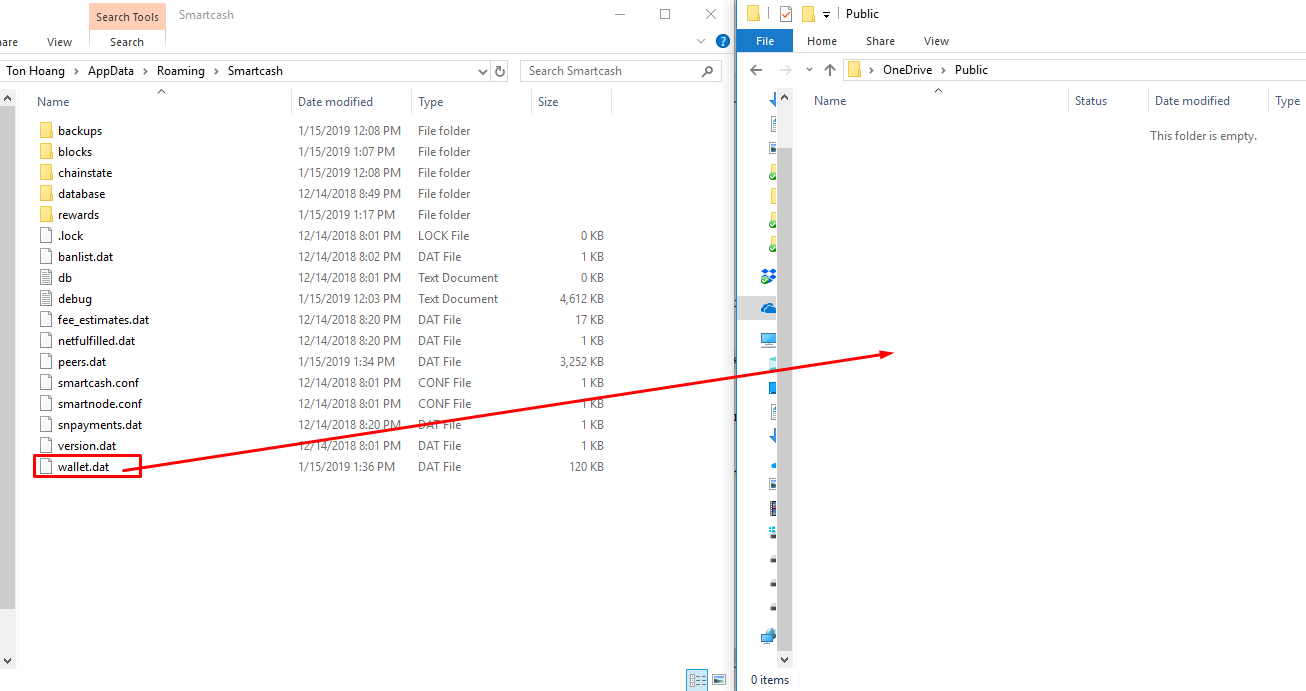This screenshot has height=691, width=1306.
Task: Click OneDrive in the Public breadcrumb path
Action: (909, 70)
